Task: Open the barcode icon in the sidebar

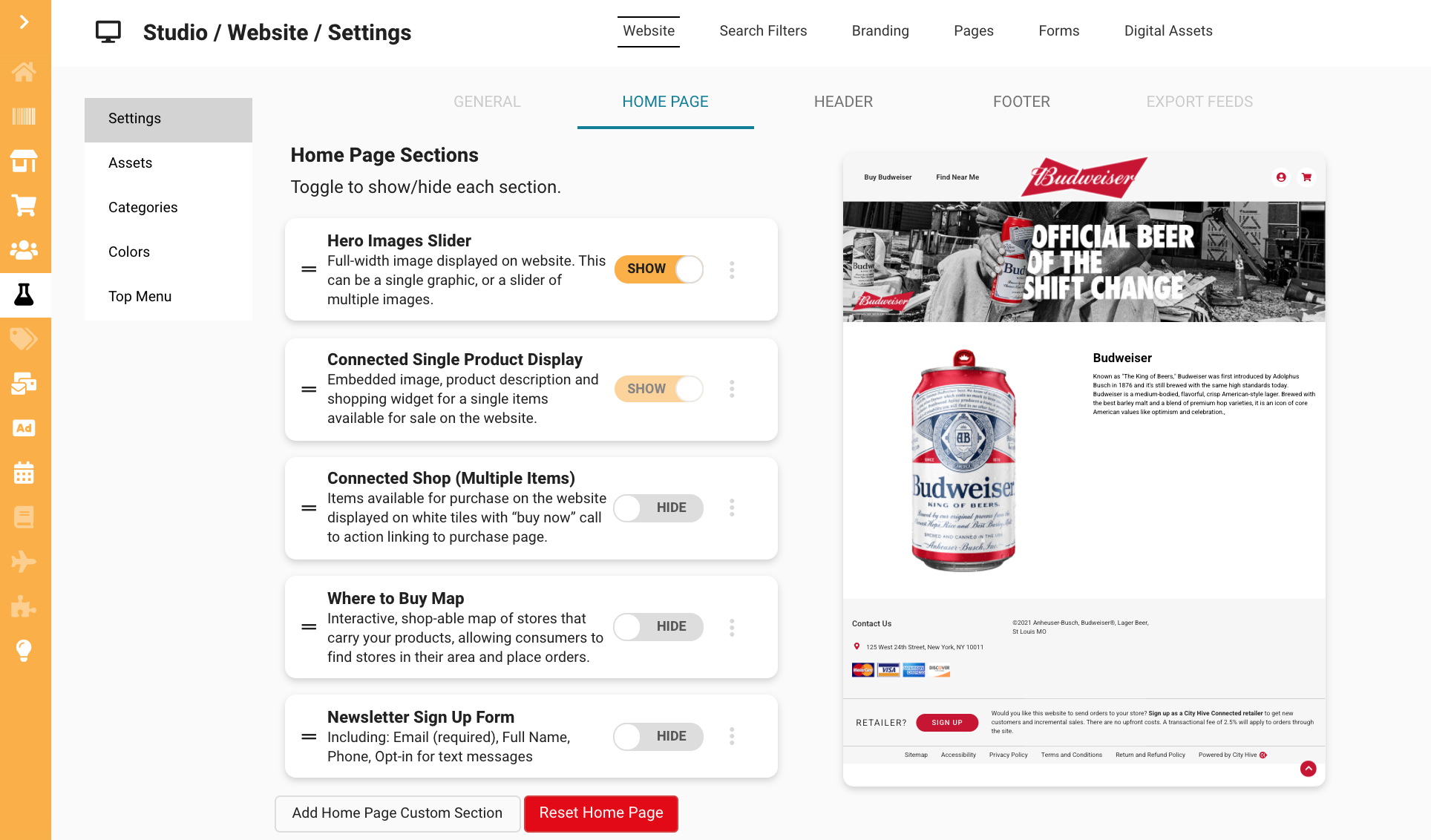Action: 24,117
